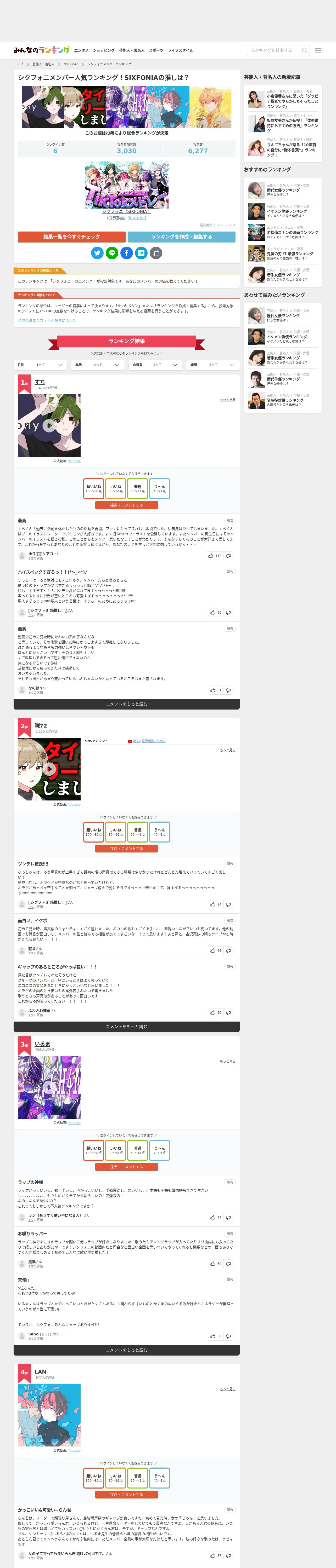
Task: Dislike the comment with 112 likes
Action: click(229, 556)
